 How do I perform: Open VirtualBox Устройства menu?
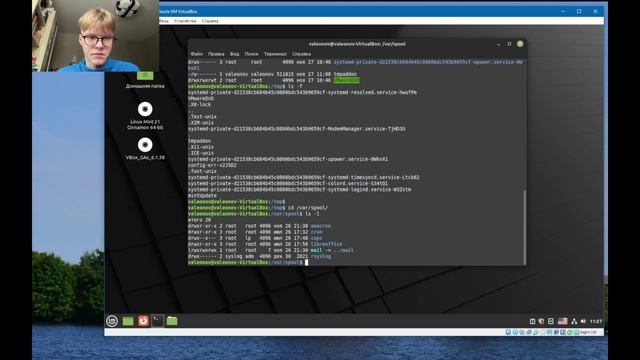point(185,21)
